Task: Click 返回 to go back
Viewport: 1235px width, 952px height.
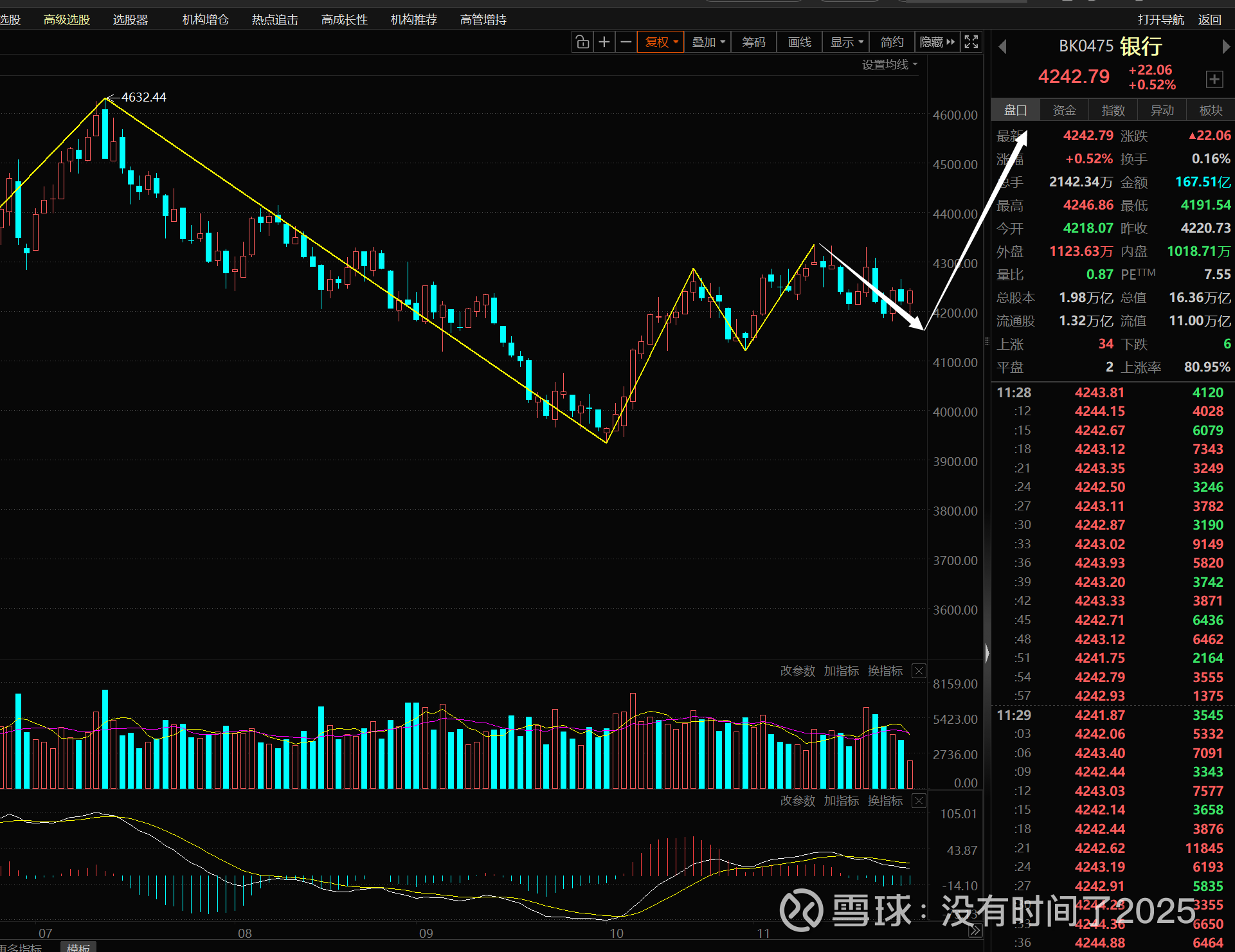Action: (x=1209, y=20)
